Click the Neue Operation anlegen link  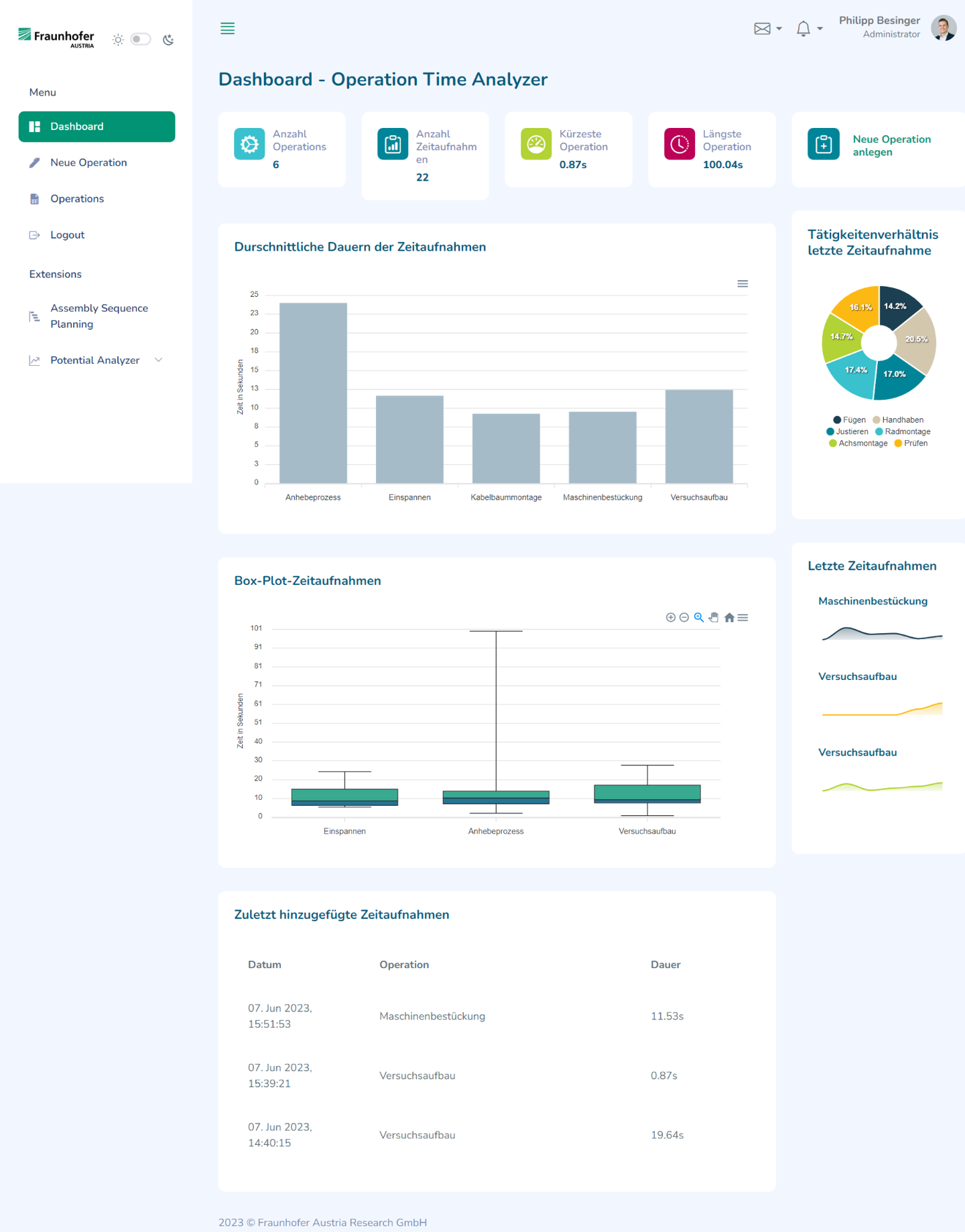(x=891, y=145)
